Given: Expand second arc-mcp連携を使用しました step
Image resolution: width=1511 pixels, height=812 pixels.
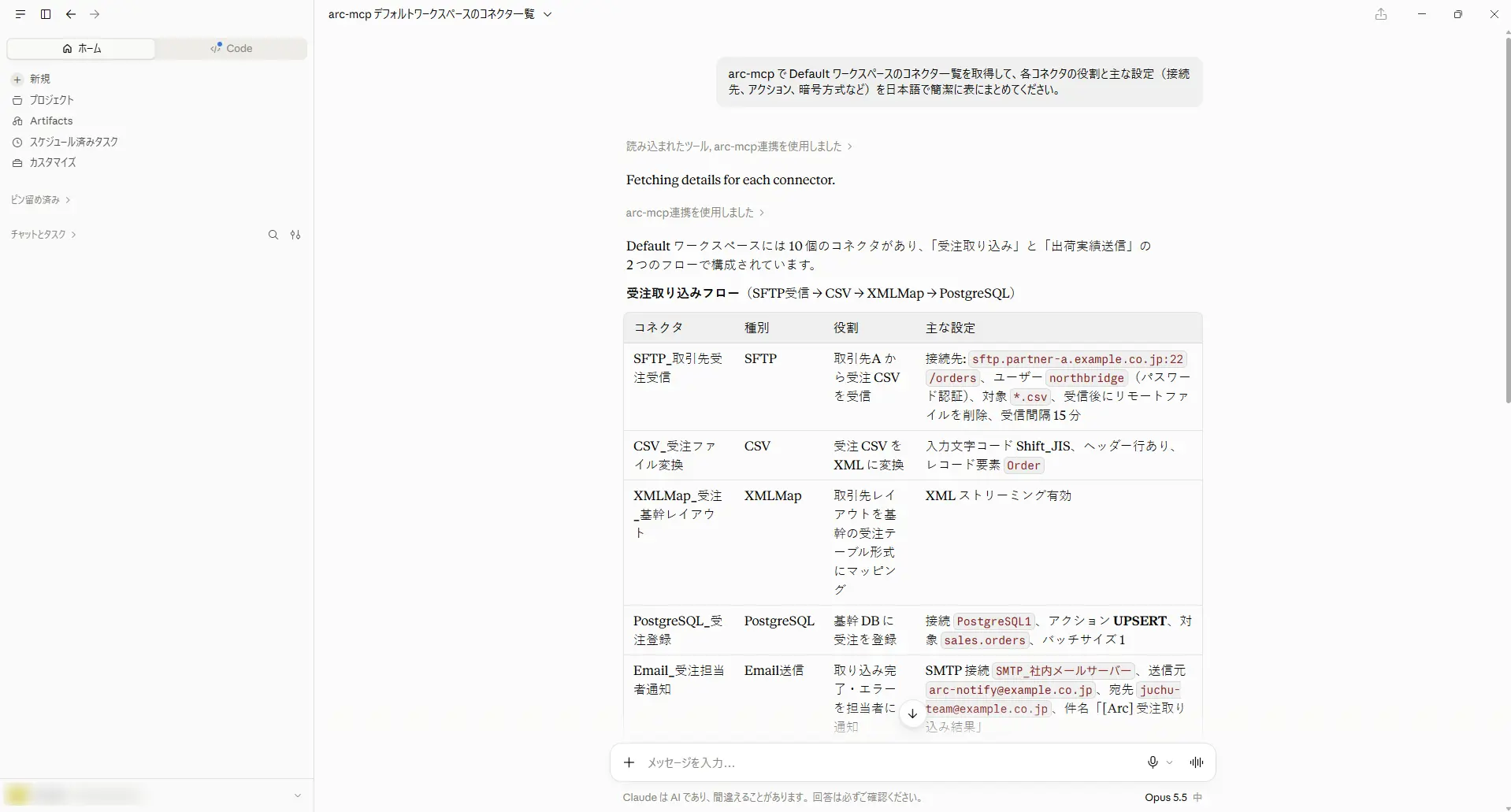Looking at the screenshot, I should point(695,213).
